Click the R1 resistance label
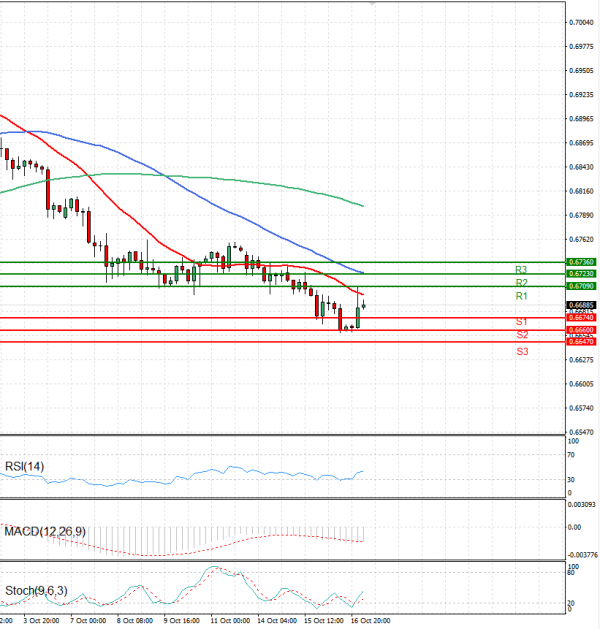Image resolution: width=600 pixels, height=629 pixels. coord(521,296)
